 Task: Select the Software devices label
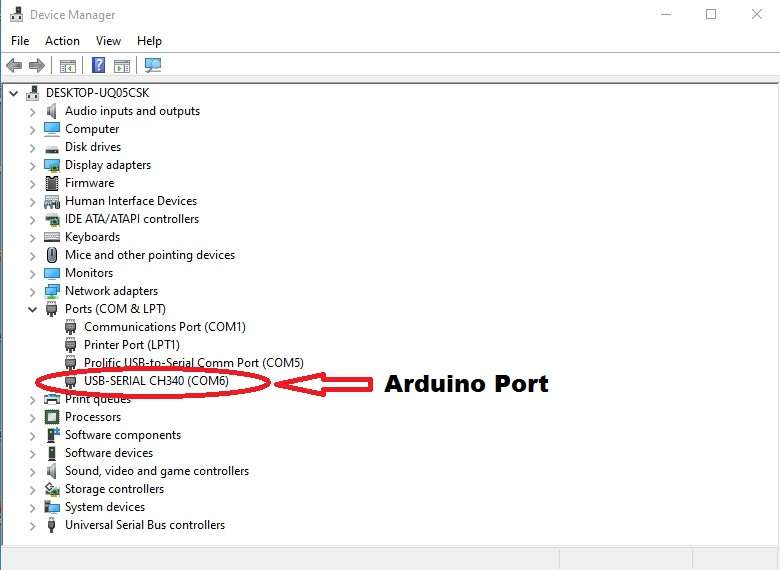(x=109, y=453)
